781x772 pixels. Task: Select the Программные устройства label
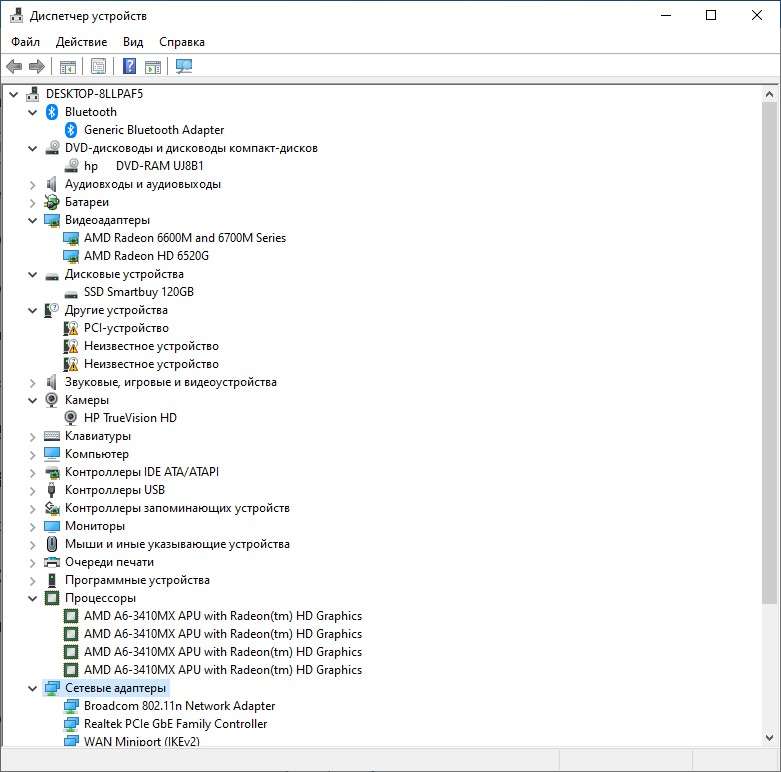(137, 580)
